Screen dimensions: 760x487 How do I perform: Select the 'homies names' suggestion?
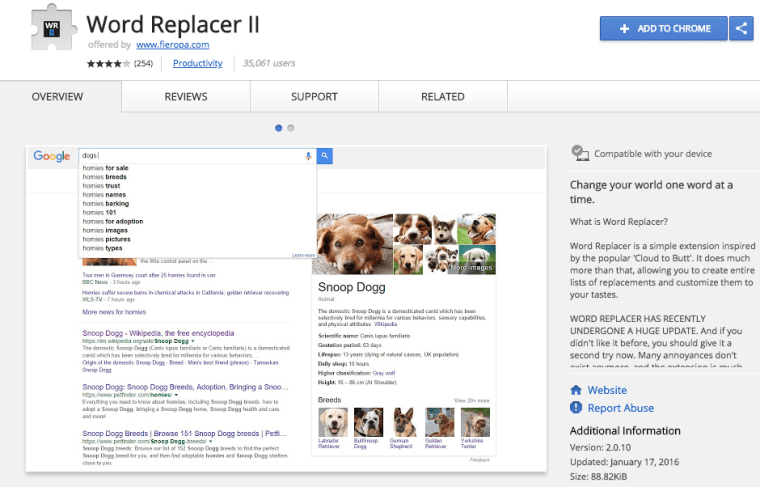(104, 195)
